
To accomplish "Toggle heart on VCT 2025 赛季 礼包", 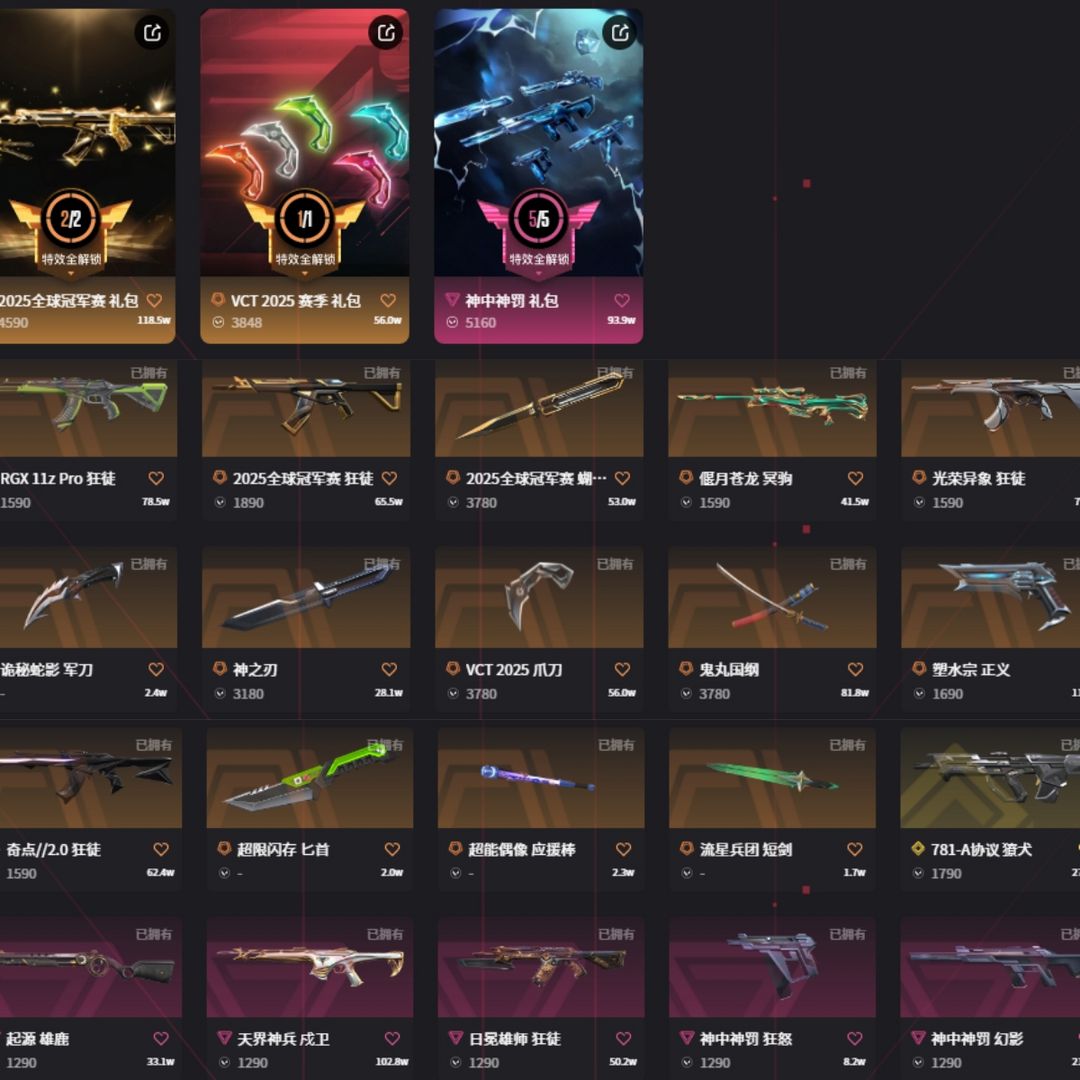I will 388,300.
